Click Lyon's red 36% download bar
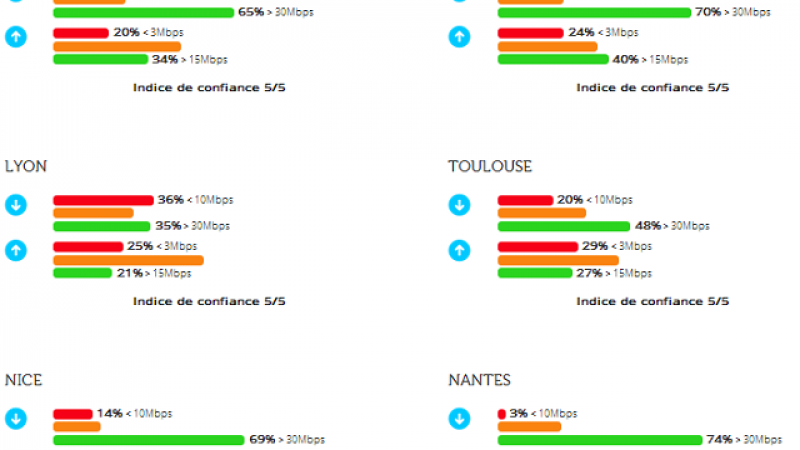Viewport: 800px width, 450px height. 103,200
